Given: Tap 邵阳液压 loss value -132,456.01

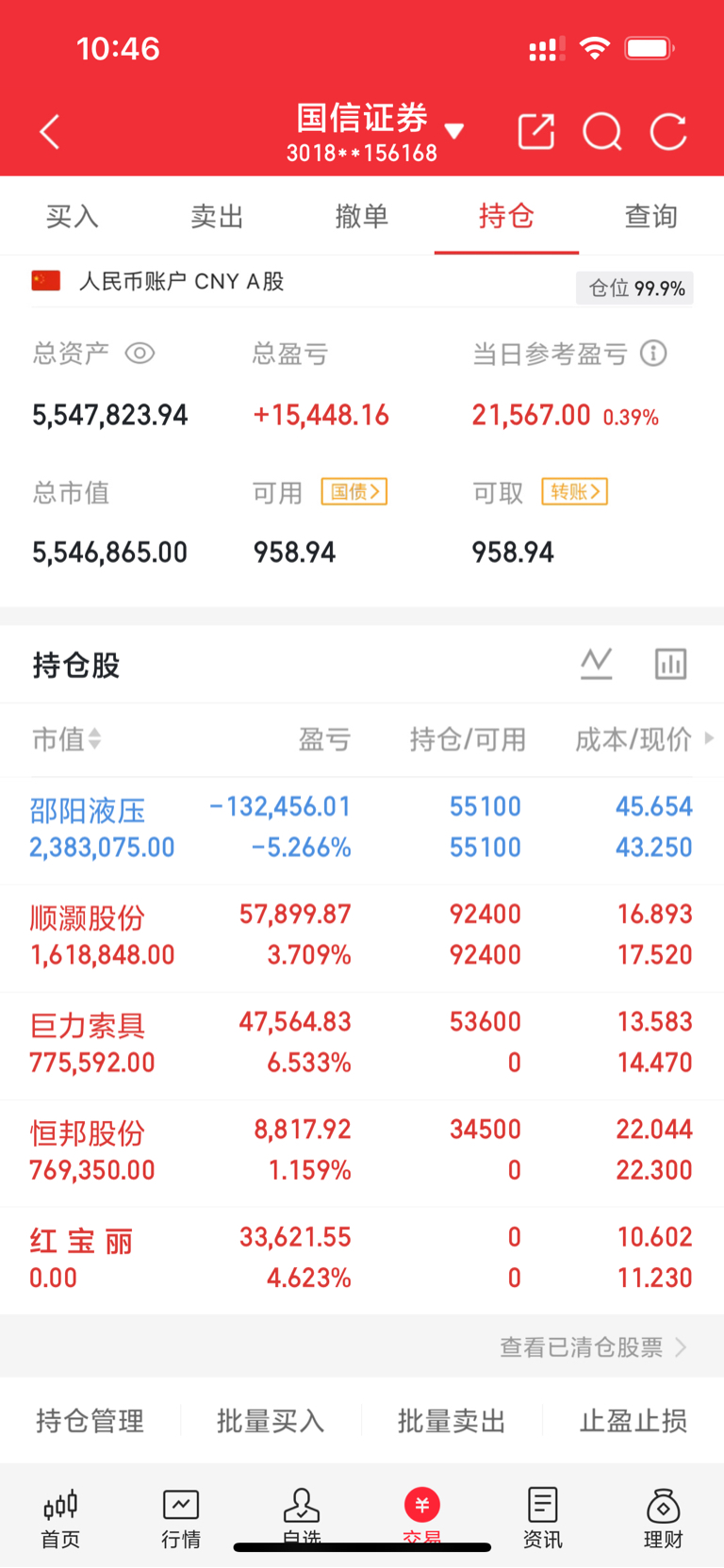Looking at the screenshot, I should pos(279,806).
